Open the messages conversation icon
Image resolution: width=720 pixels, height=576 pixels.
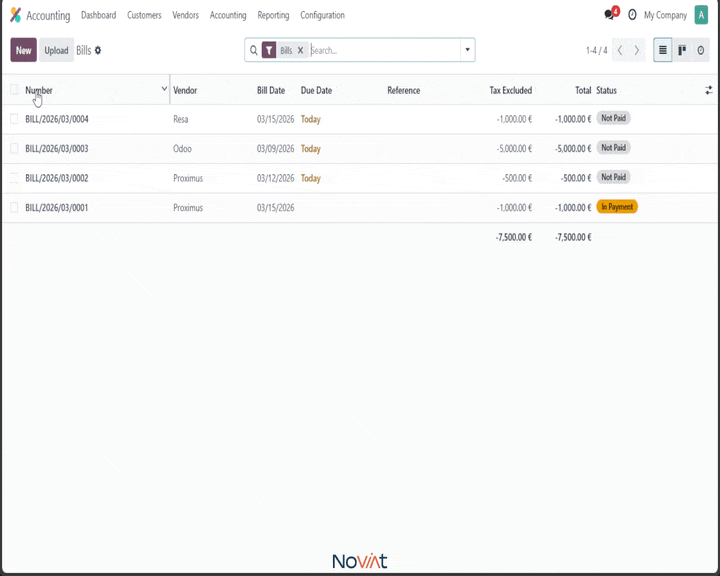click(609, 15)
